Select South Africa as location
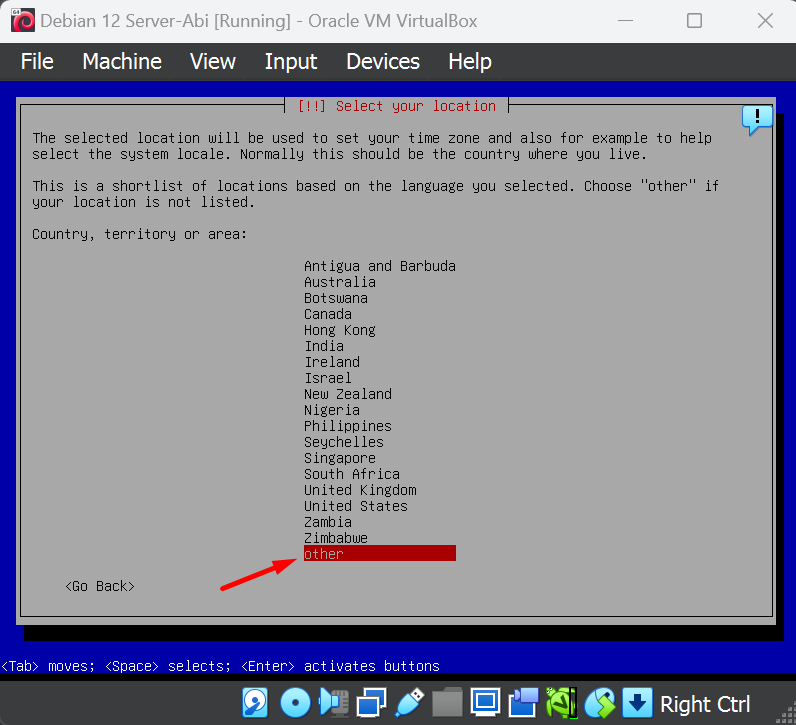This screenshot has height=725, width=796. pos(380,474)
